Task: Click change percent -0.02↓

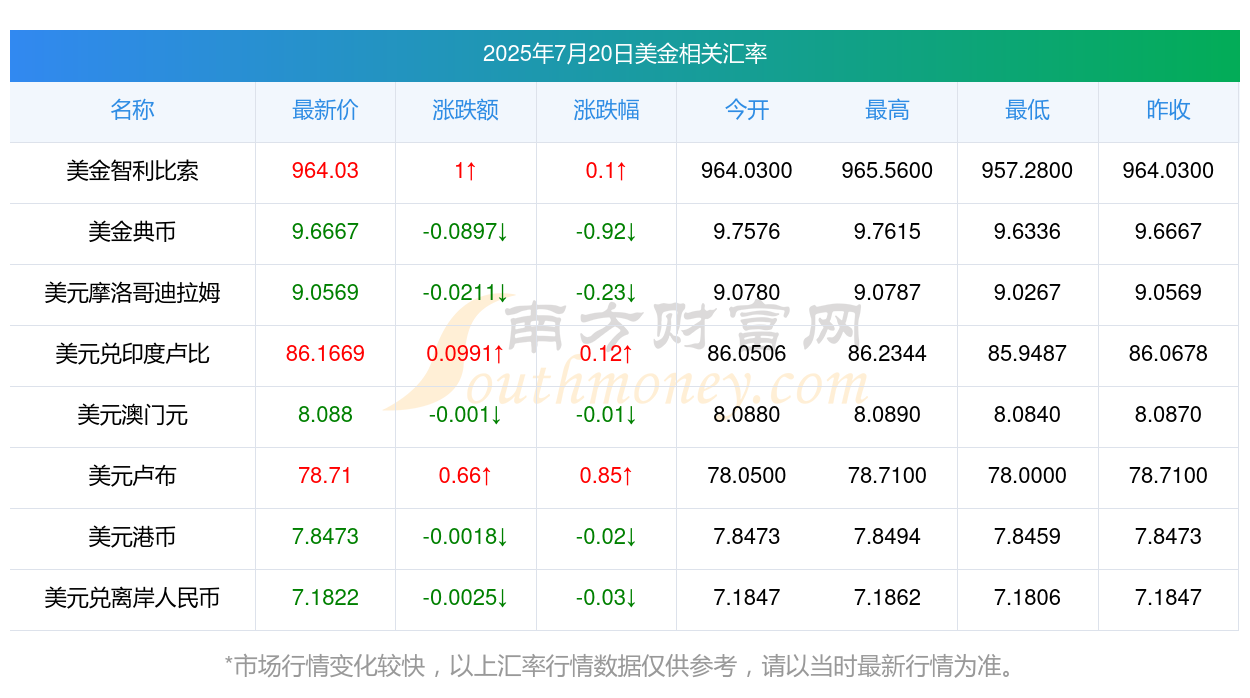Action: 606,537
